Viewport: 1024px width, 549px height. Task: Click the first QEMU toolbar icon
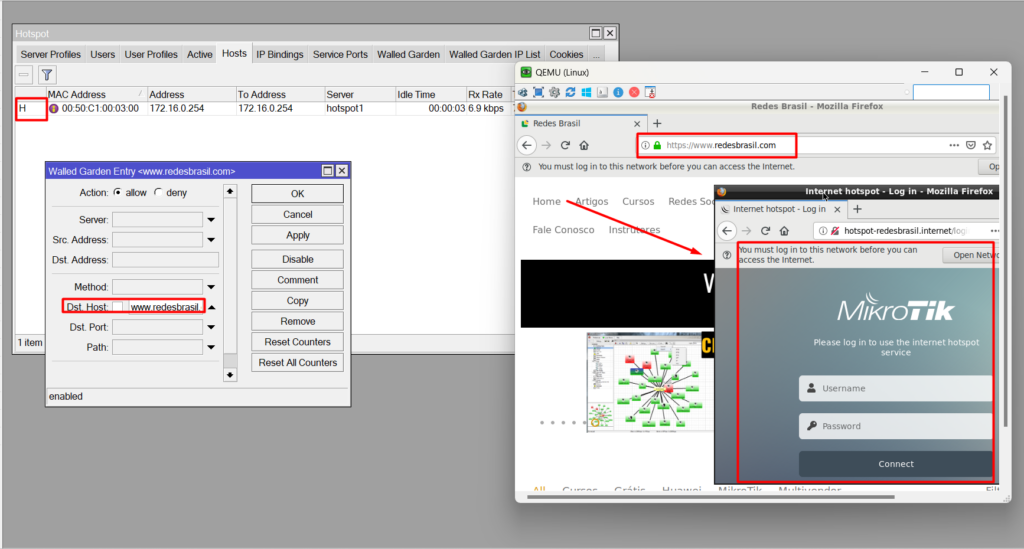coord(522,92)
